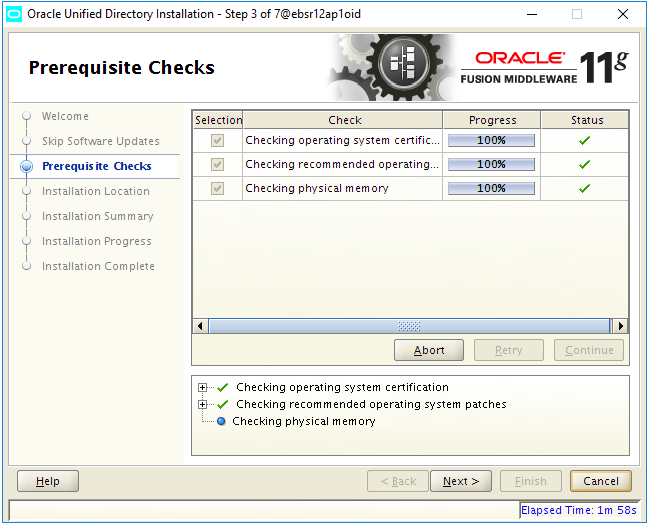Open Help

pos(48,481)
